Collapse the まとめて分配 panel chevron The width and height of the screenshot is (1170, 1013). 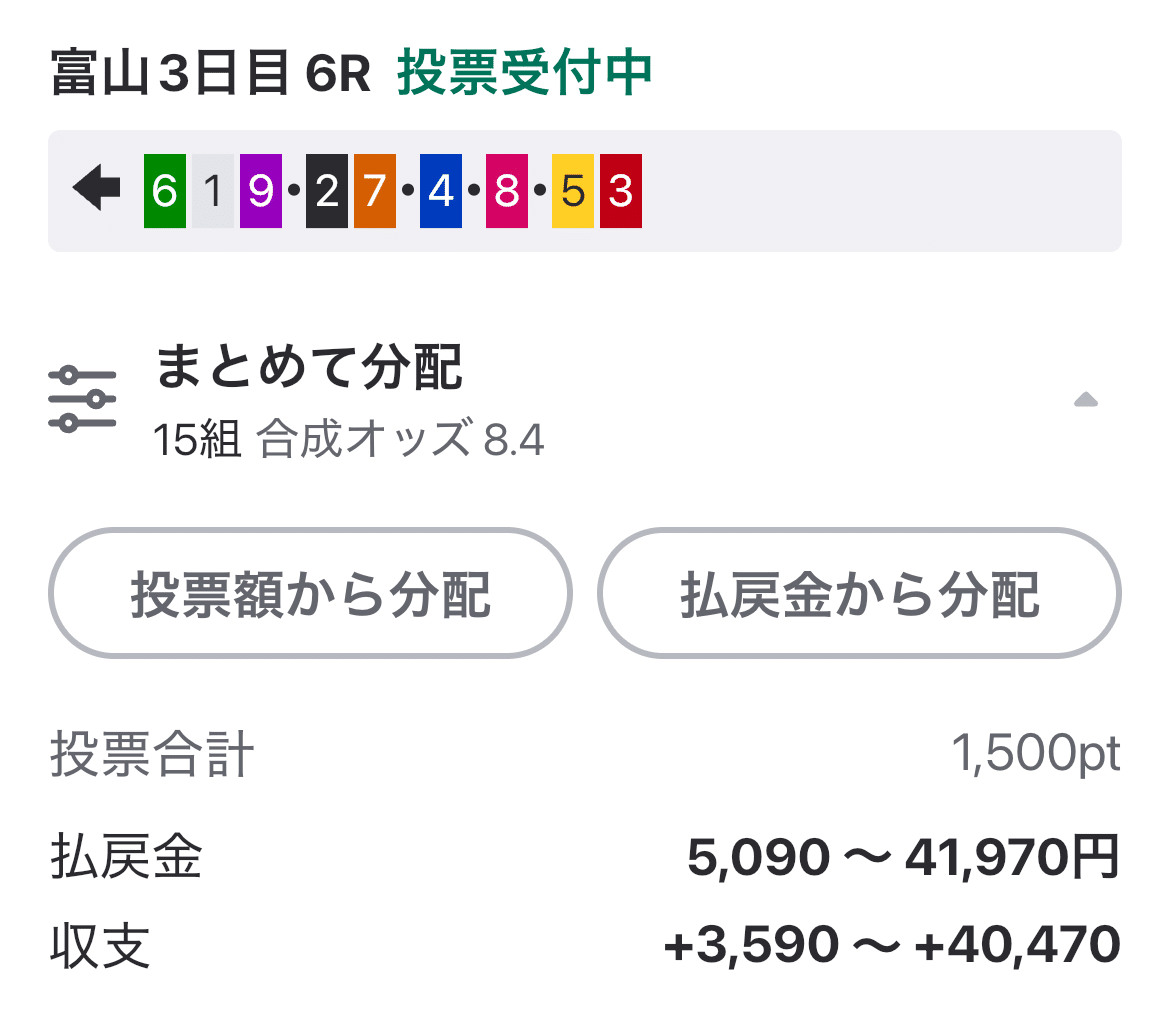pos(1085,400)
